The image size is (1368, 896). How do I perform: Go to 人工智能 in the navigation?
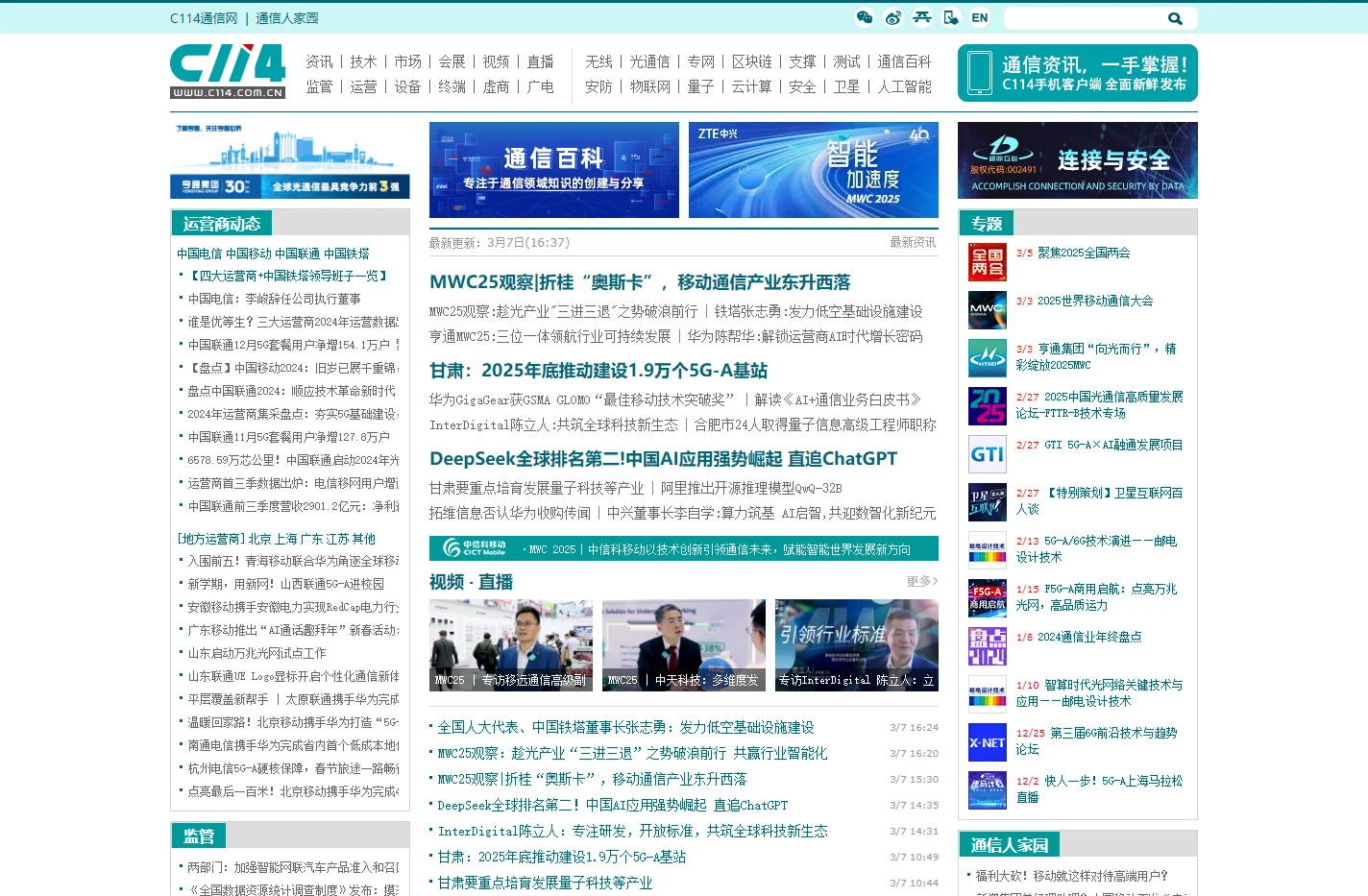(x=905, y=86)
